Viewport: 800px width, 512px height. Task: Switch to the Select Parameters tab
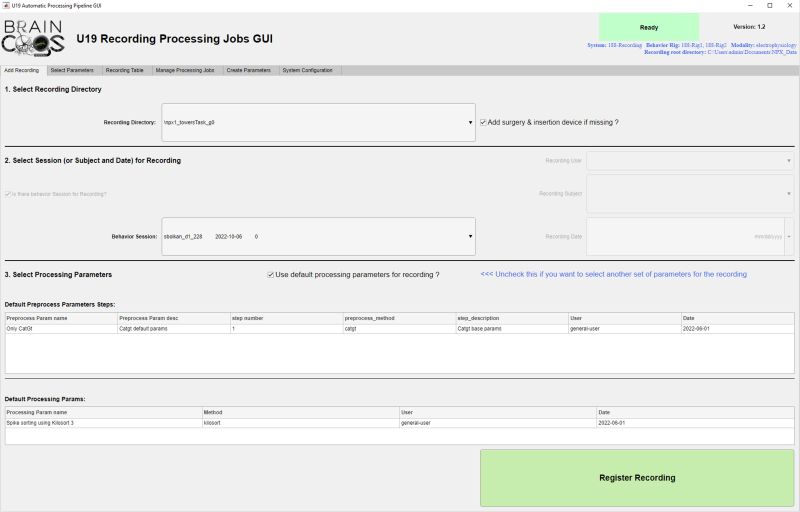72,70
